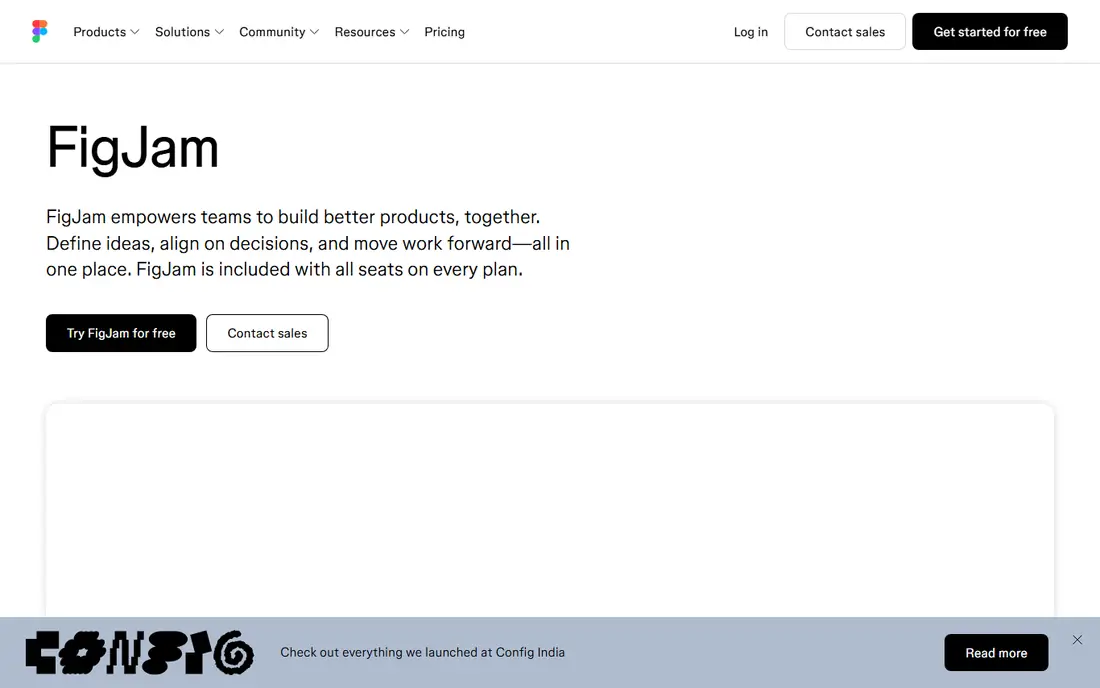The width and height of the screenshot is (1100, 688).
Task: Click the FigJam heading text
Action: point(133,148)
